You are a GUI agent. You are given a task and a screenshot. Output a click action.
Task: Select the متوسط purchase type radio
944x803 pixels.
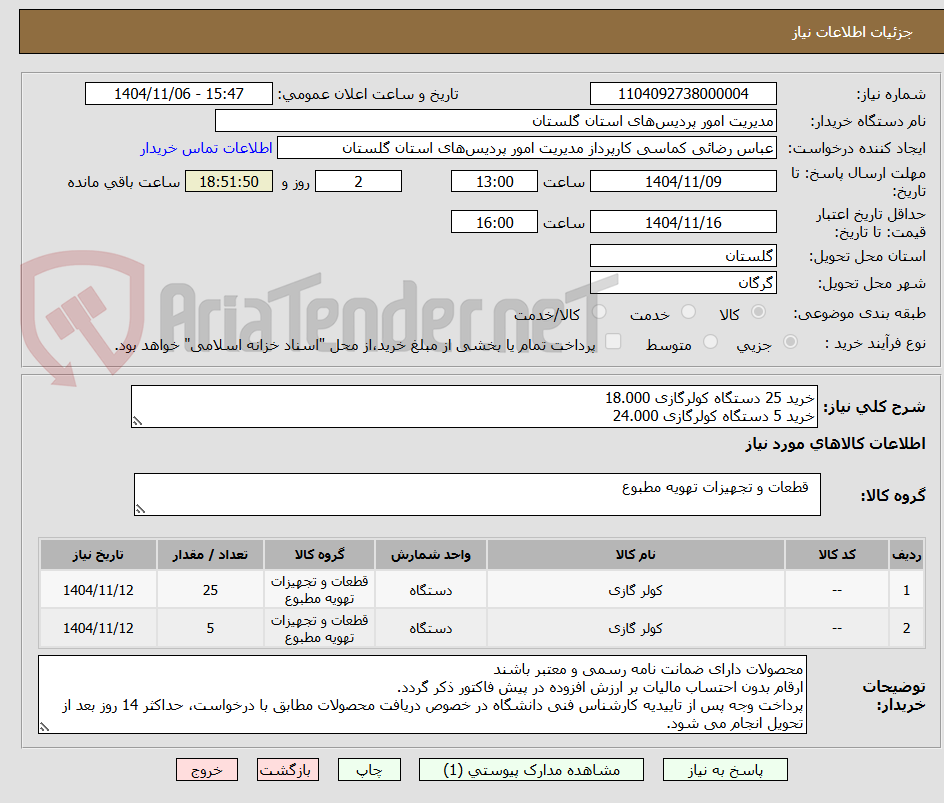[710, 342]
